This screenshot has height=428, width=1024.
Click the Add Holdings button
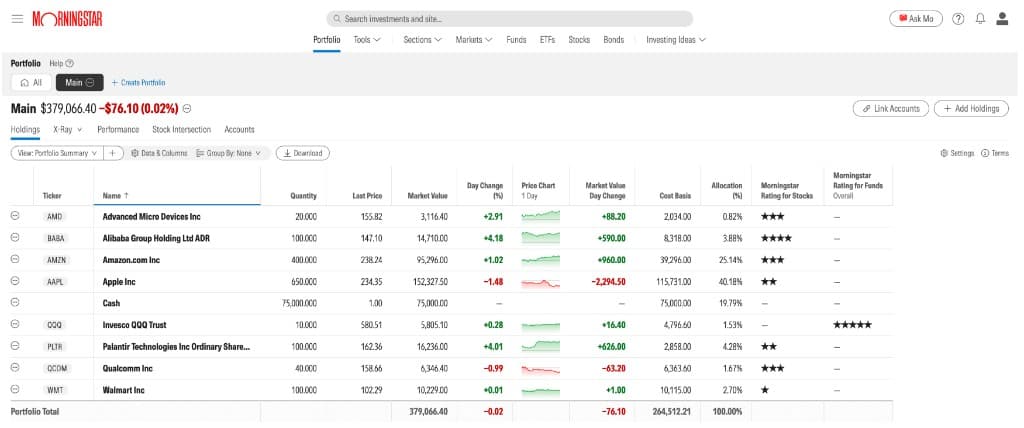tap(971, 108)
